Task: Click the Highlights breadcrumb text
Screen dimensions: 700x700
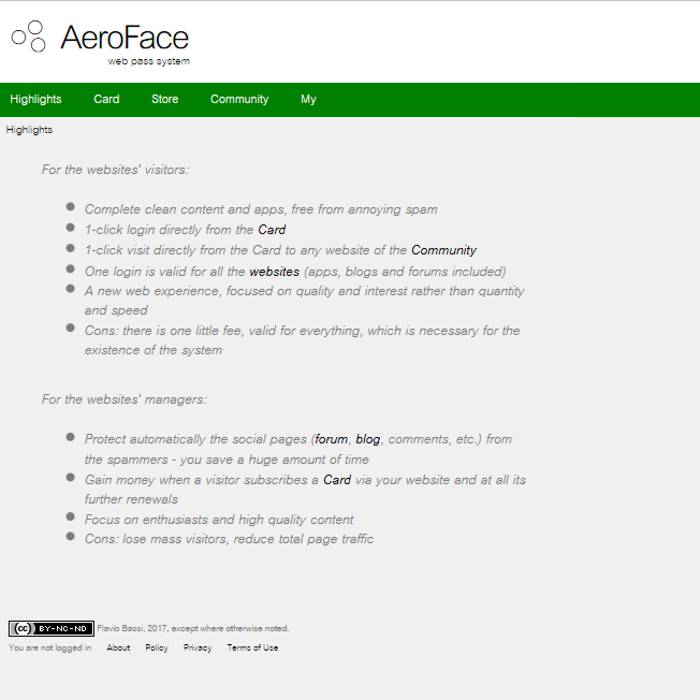Action: click(29, 130)
